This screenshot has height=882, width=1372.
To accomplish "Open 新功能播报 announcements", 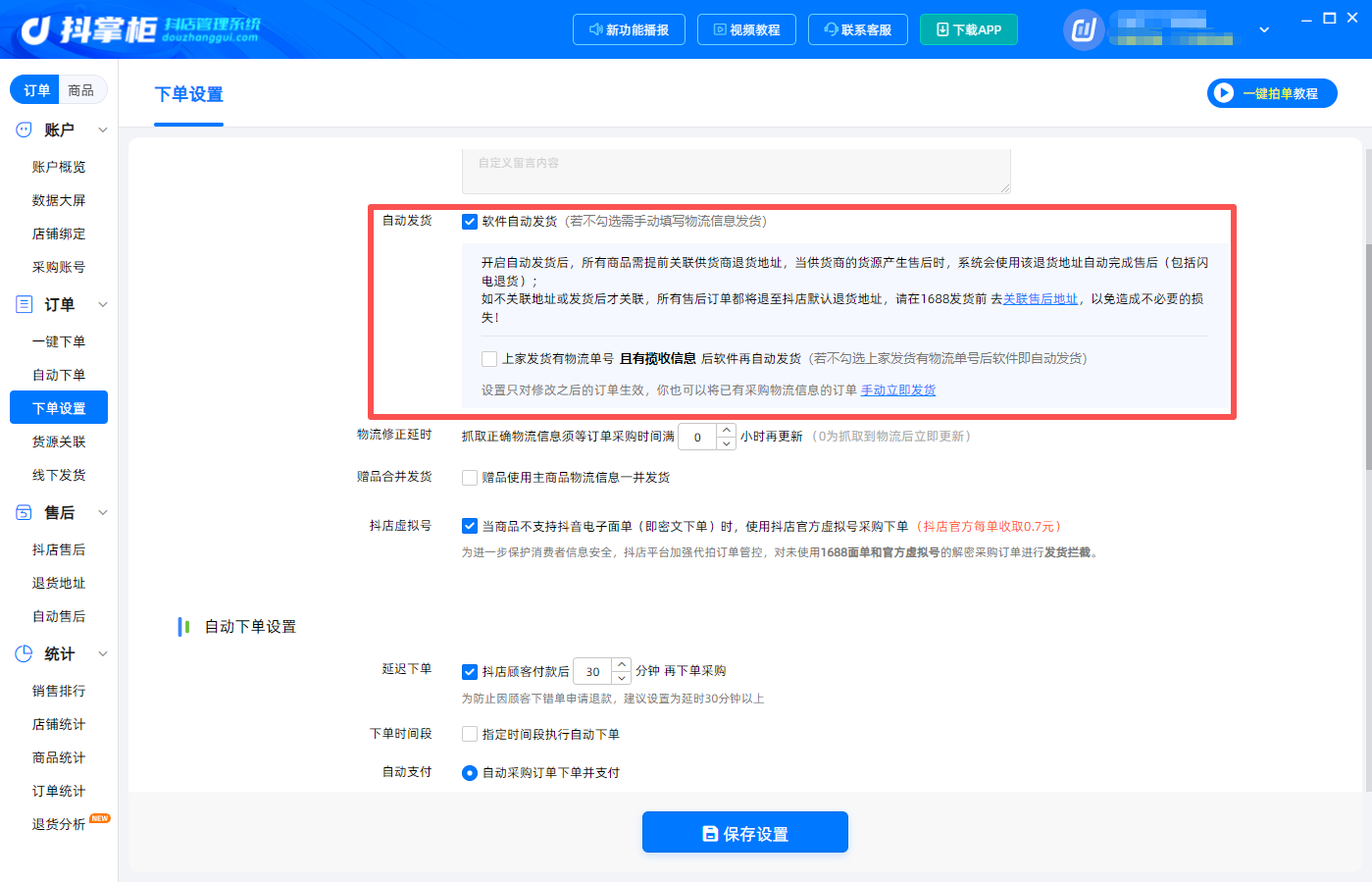I will [629, 29].
